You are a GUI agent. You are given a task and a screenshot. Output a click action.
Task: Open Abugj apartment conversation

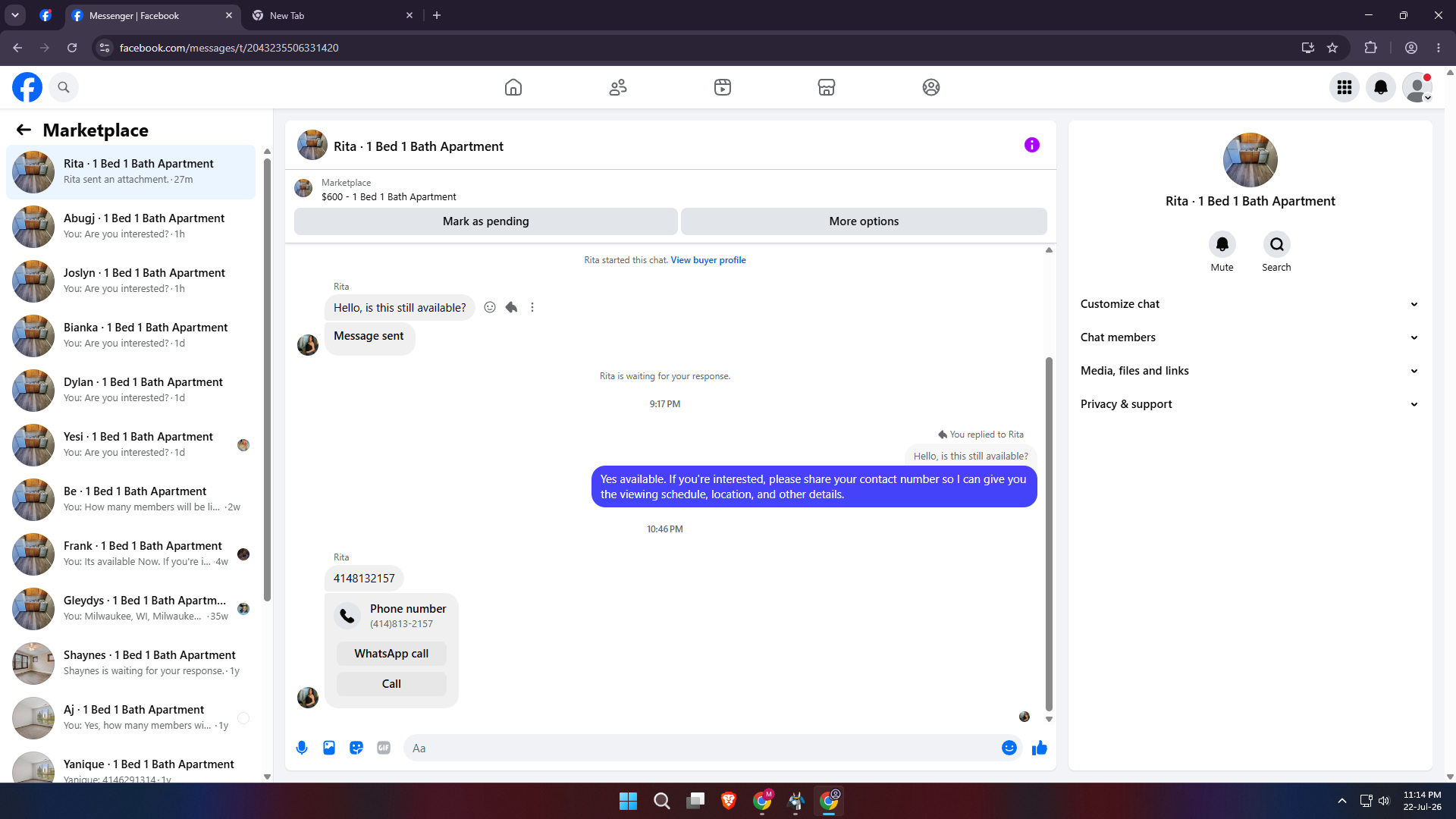[x=130, y=227]
